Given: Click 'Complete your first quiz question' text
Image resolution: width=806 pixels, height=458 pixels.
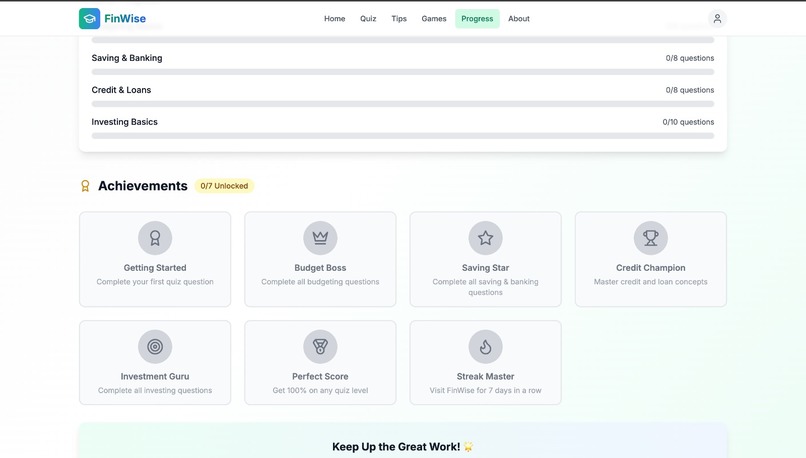Looking at the screenshot, I should [155, 282].
